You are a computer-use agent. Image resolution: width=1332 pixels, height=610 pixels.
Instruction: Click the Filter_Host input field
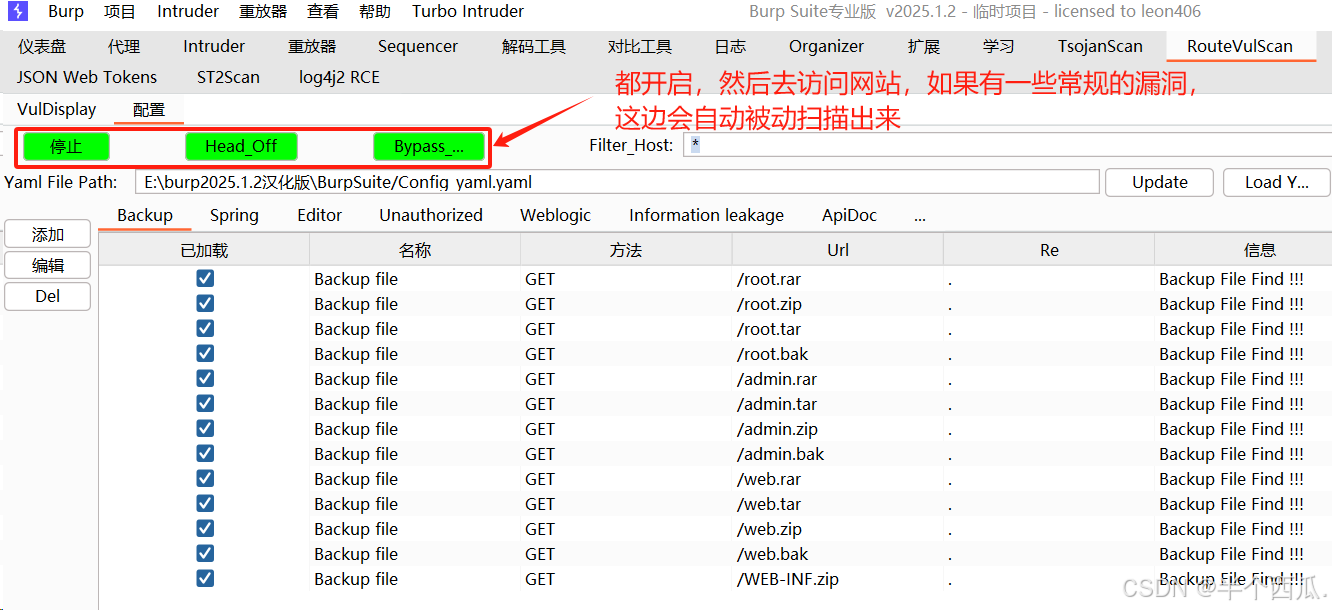click(1007, 145)
